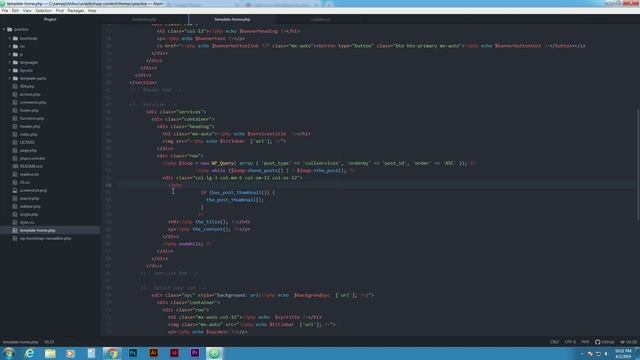The height and width of the screenshot is (360, 640).
Task: Open phpcs.xml.dist from the tree
Action: tap(33, 158)
